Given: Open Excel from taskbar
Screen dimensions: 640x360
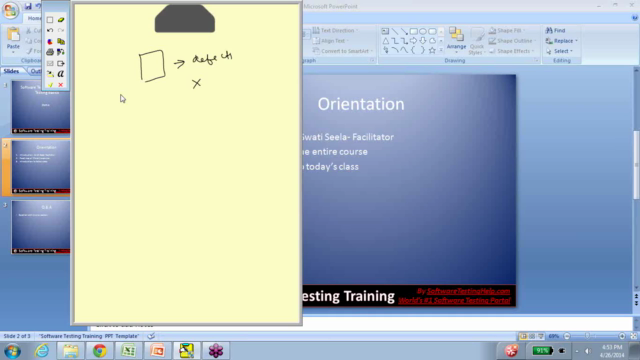Looking at the screenshot, I should [x=128, y=351].
